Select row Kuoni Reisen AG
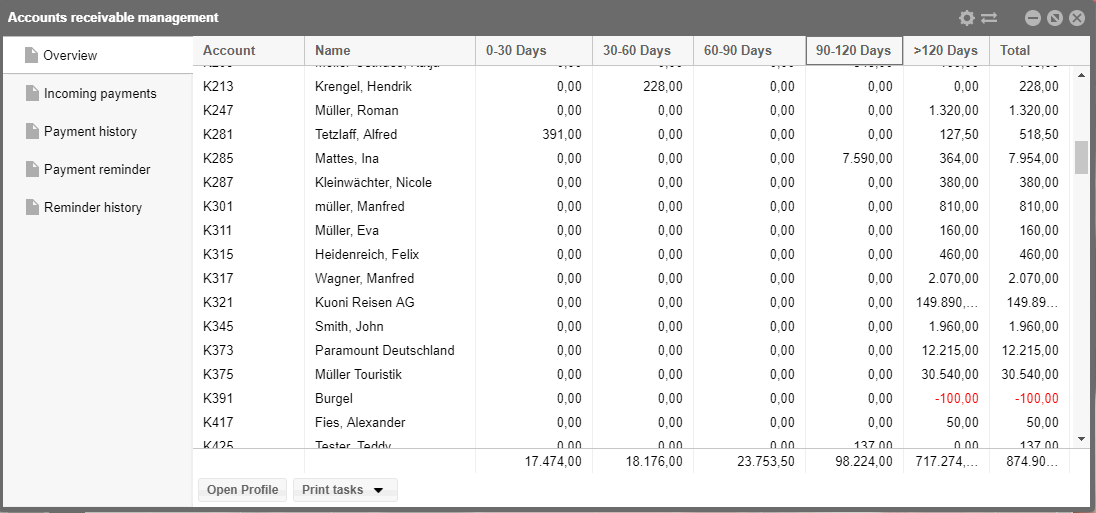This screenshot has height=513, width=1096. (x=631, y=303)
